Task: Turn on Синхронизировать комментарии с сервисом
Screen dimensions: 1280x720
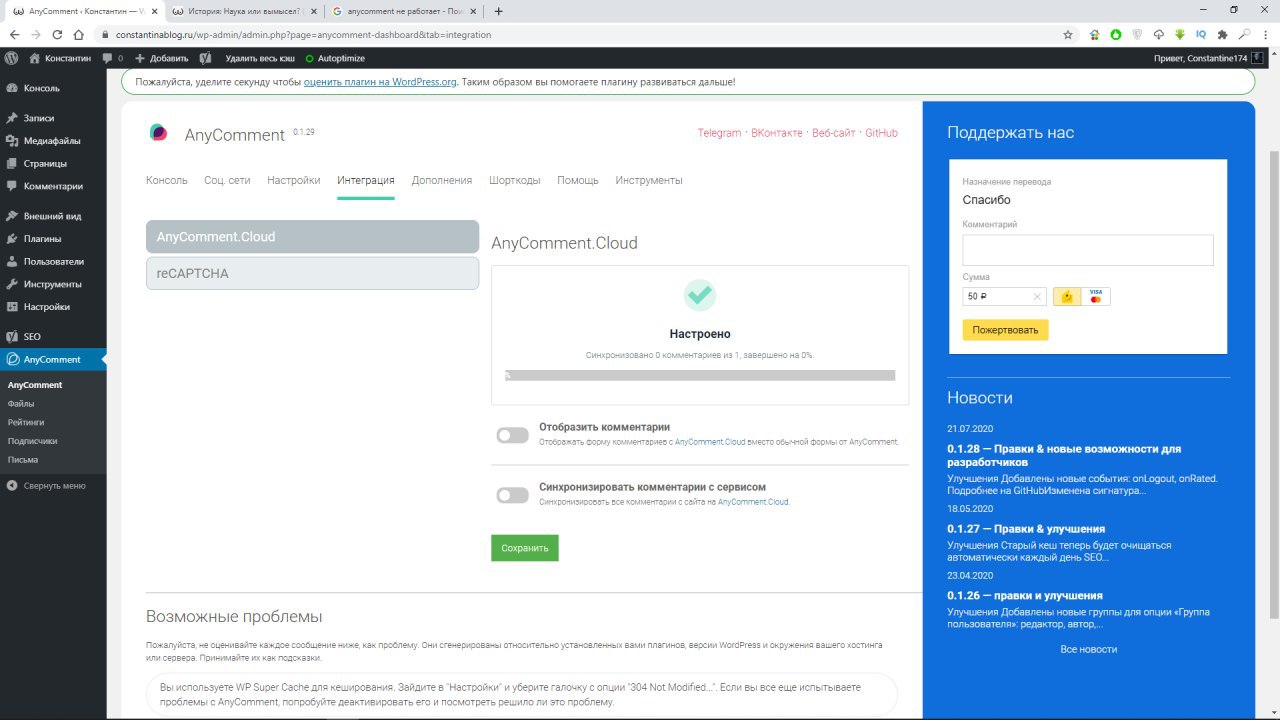Action: [x=512, y=495]
